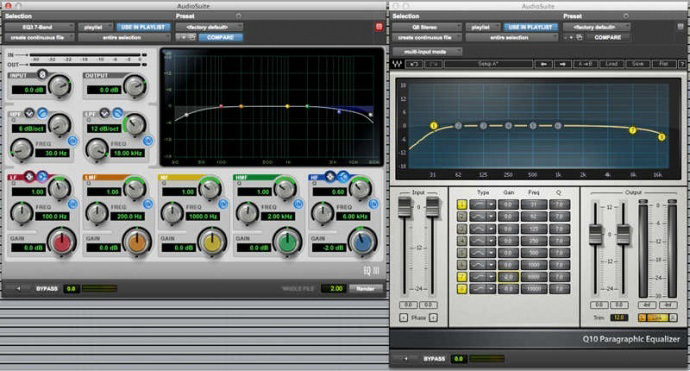Toggle the HPF IN button
This screenshot has height=371, width=690.
73,141
